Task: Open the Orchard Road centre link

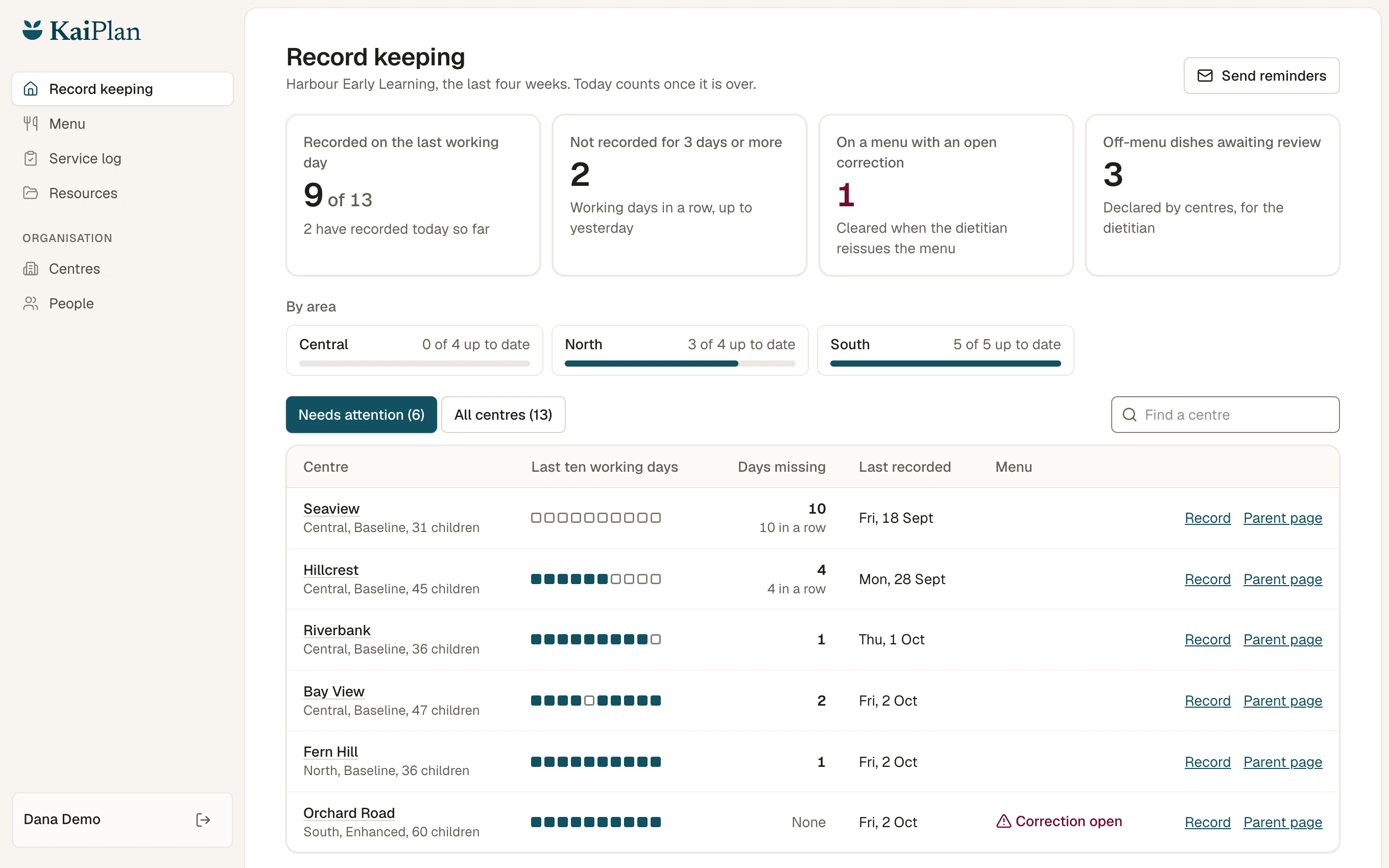Action: click(349, 813)
